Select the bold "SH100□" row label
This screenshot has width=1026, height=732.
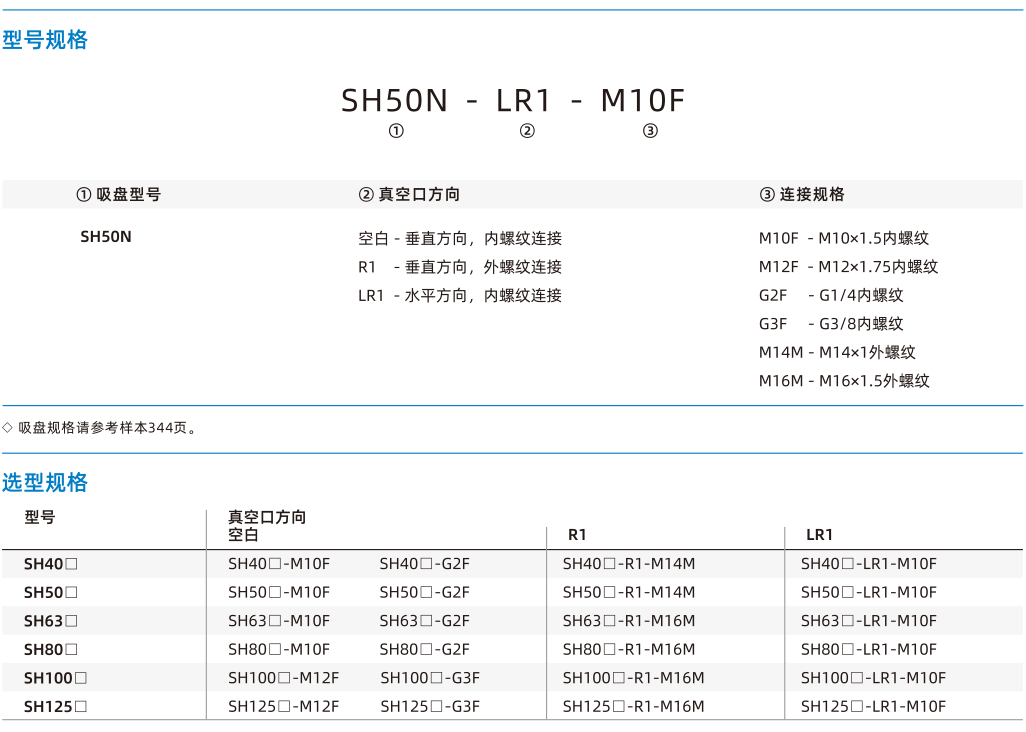(56, 678)
